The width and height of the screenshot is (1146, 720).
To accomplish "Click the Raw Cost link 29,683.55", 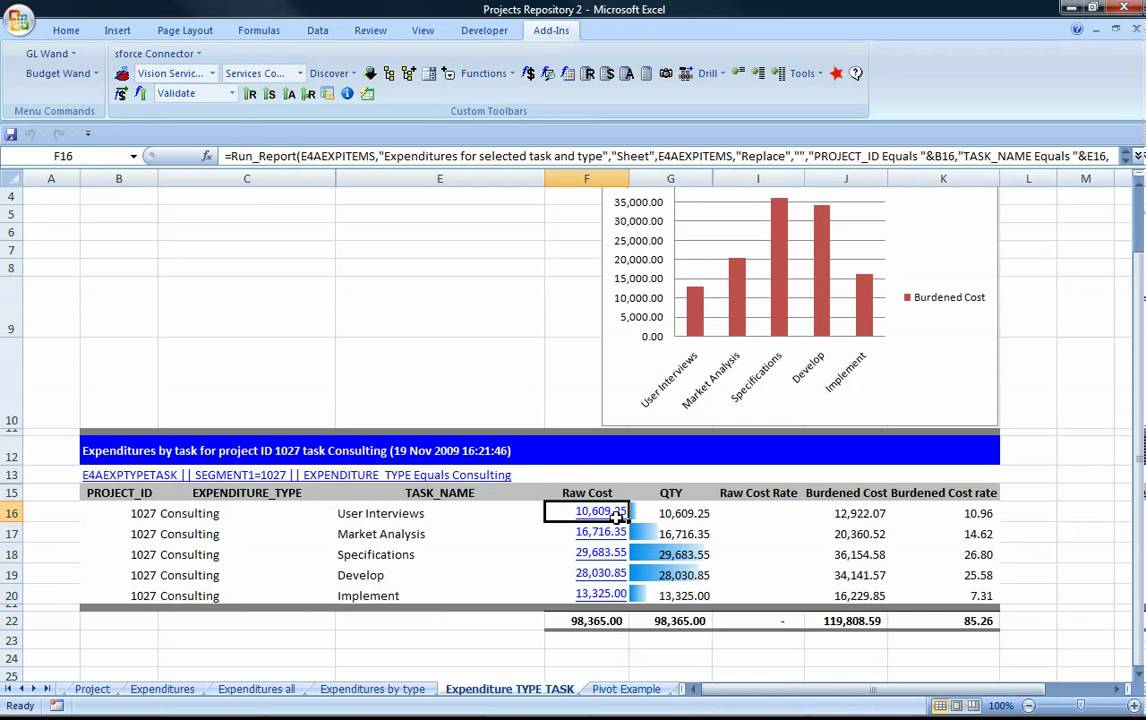I will (x=601, y=552).
